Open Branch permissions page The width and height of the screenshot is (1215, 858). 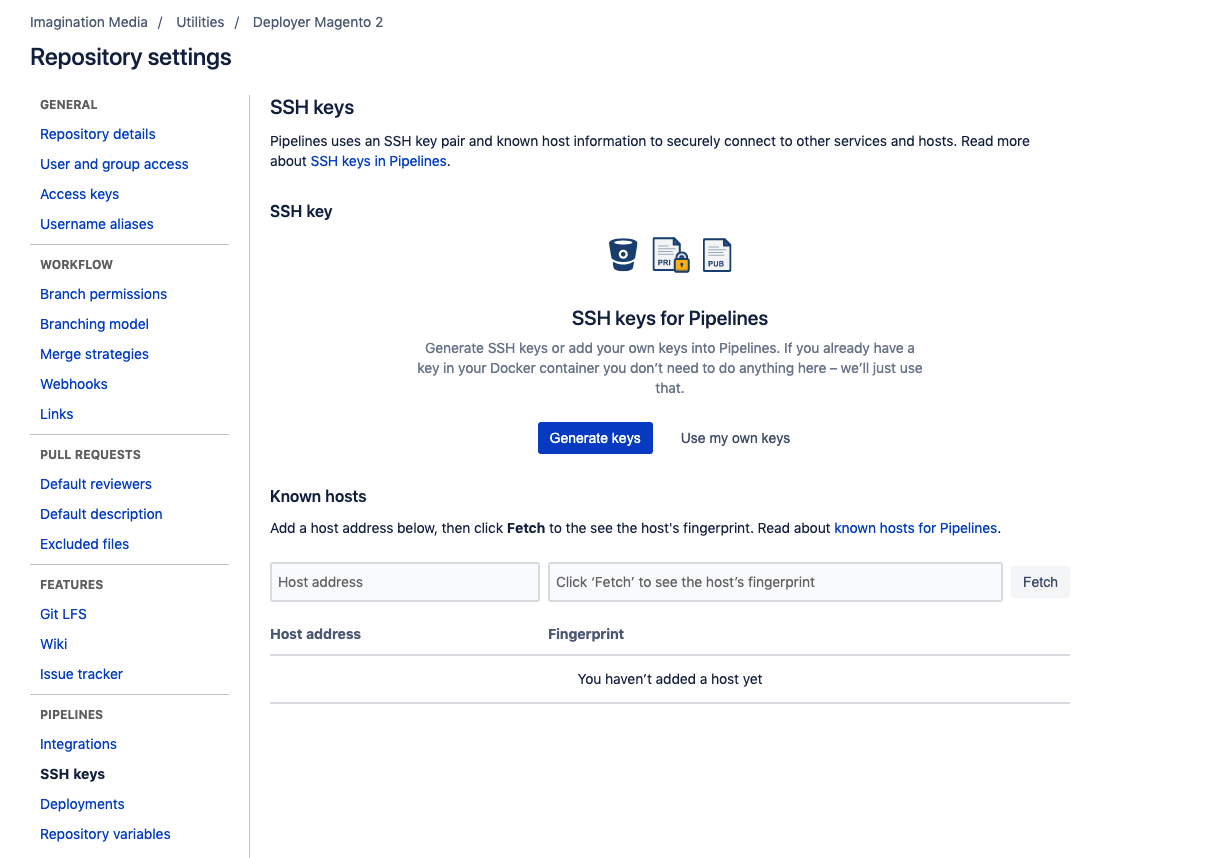(103, 294)
